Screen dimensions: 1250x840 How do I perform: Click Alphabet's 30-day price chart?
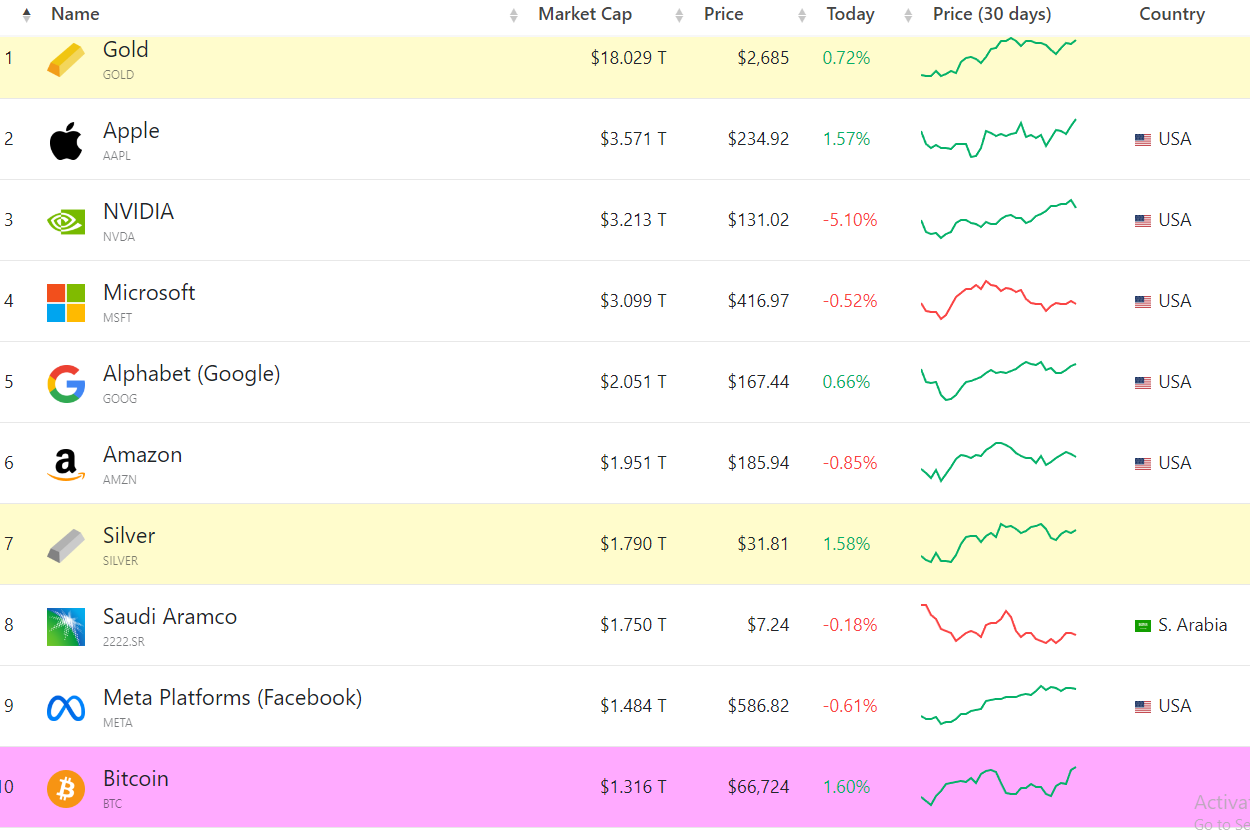point(998,381)
